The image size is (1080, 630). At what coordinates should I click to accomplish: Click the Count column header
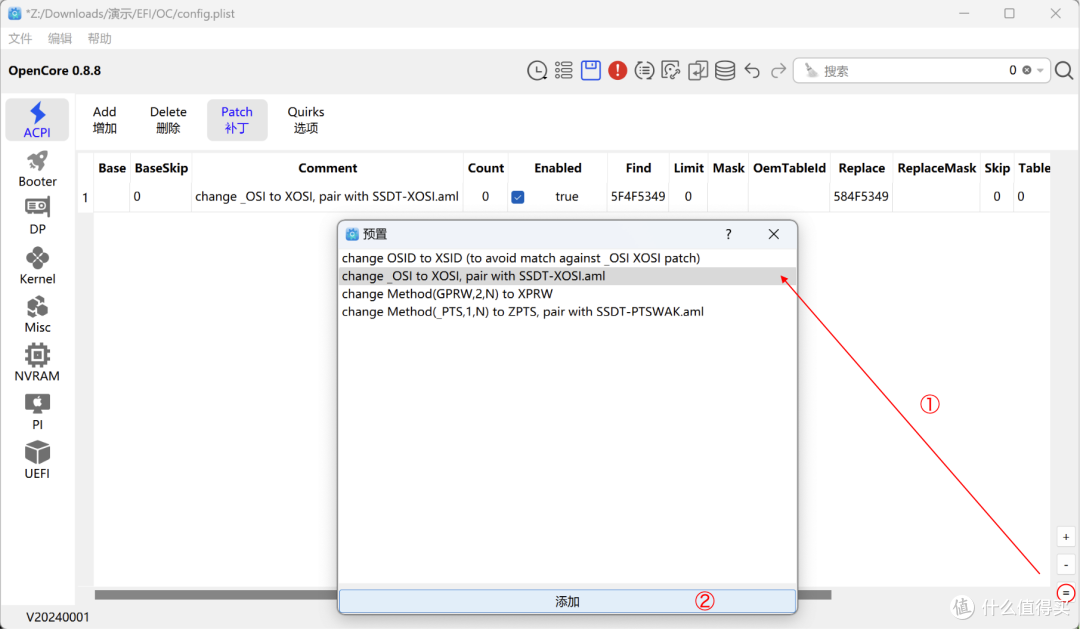point(486,168)
